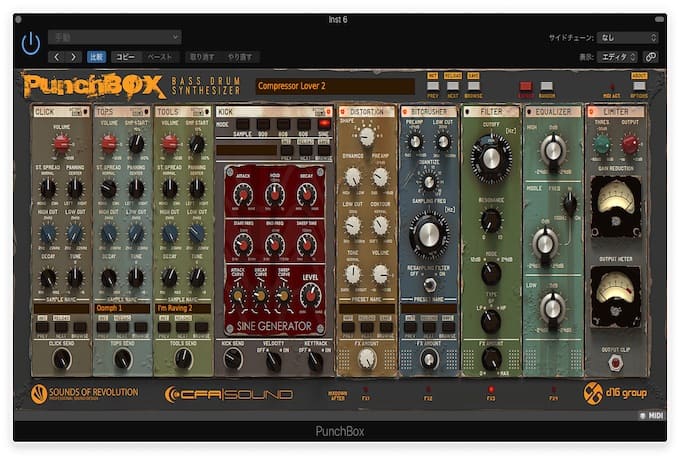
Task: Click the I'm Raving 2 sample name
Action: 183,308
